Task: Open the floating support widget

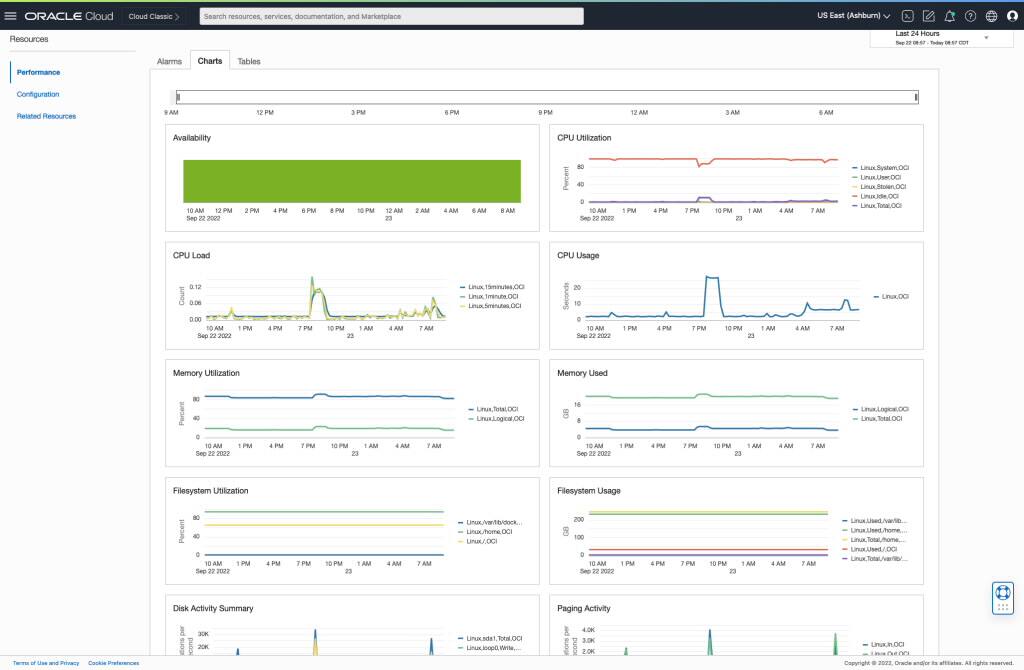Action: [1001, 597]
